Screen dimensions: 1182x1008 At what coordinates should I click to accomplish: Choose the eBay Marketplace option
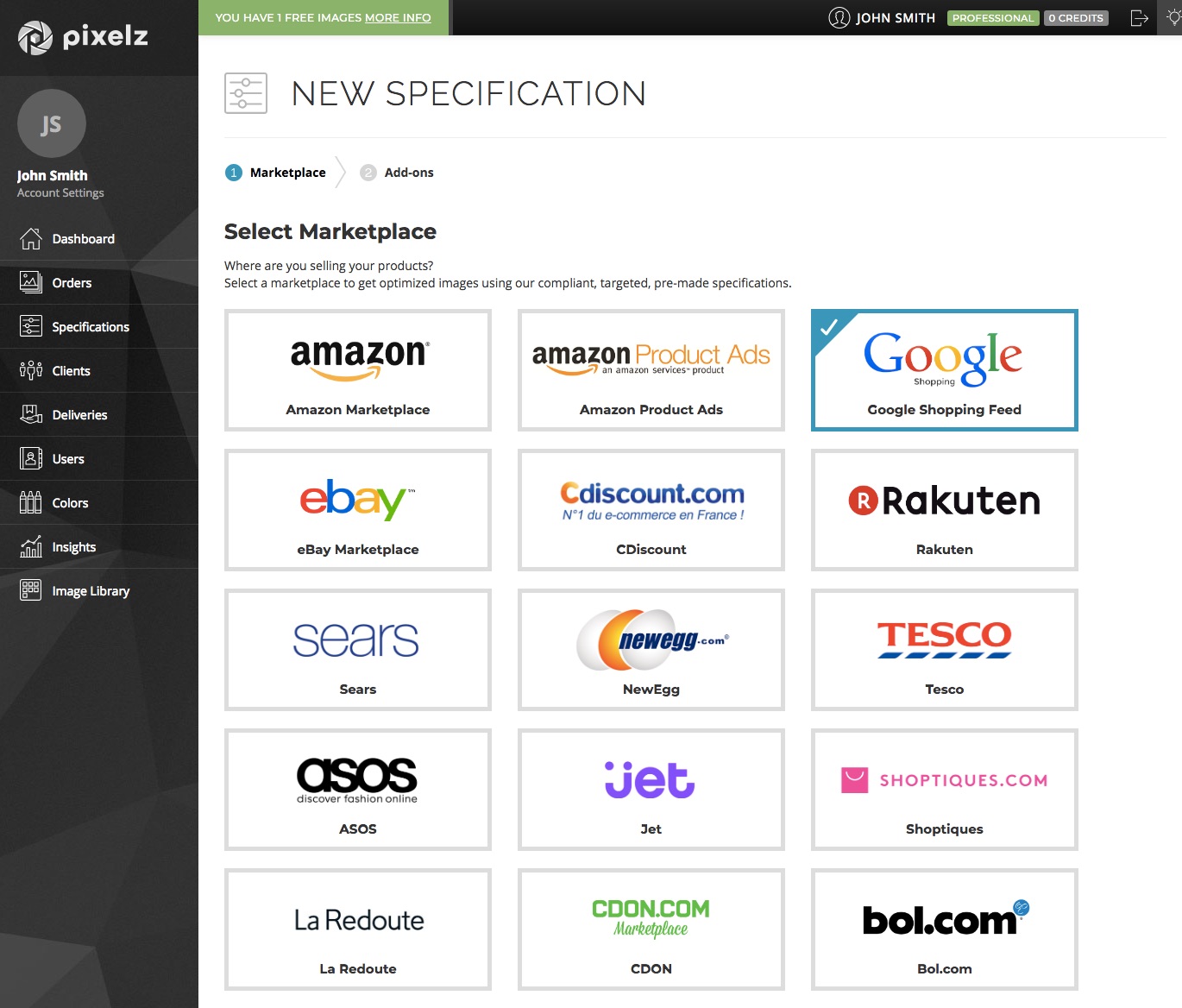357,510
